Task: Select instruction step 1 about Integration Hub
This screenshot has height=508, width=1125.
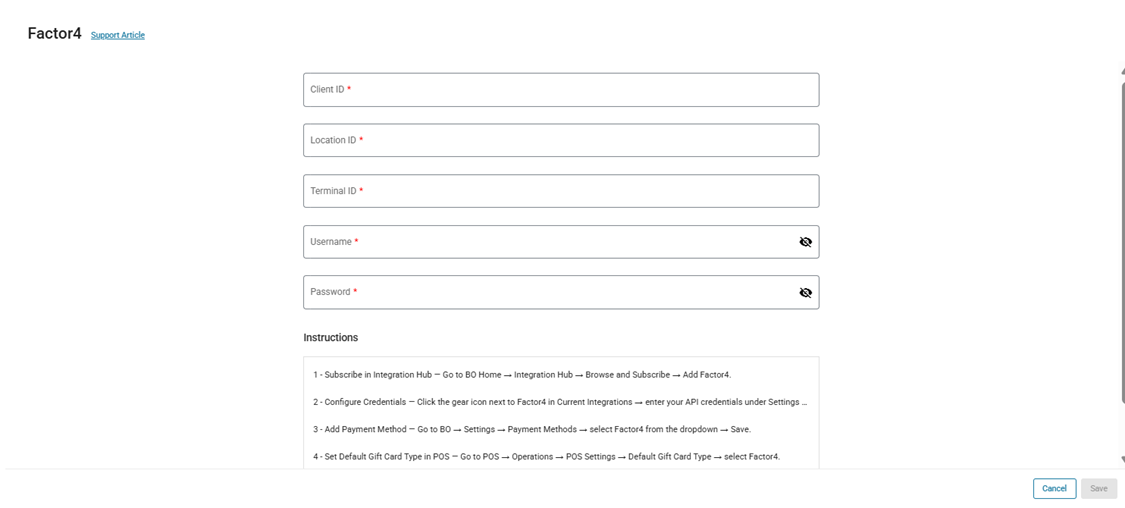Action: 522,375
